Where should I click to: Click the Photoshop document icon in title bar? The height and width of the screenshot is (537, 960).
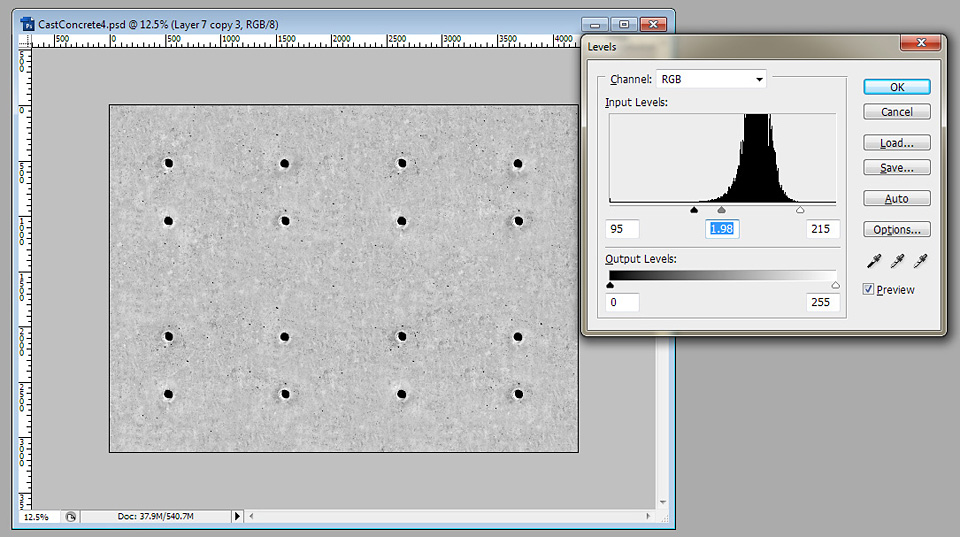pos(28,23)
